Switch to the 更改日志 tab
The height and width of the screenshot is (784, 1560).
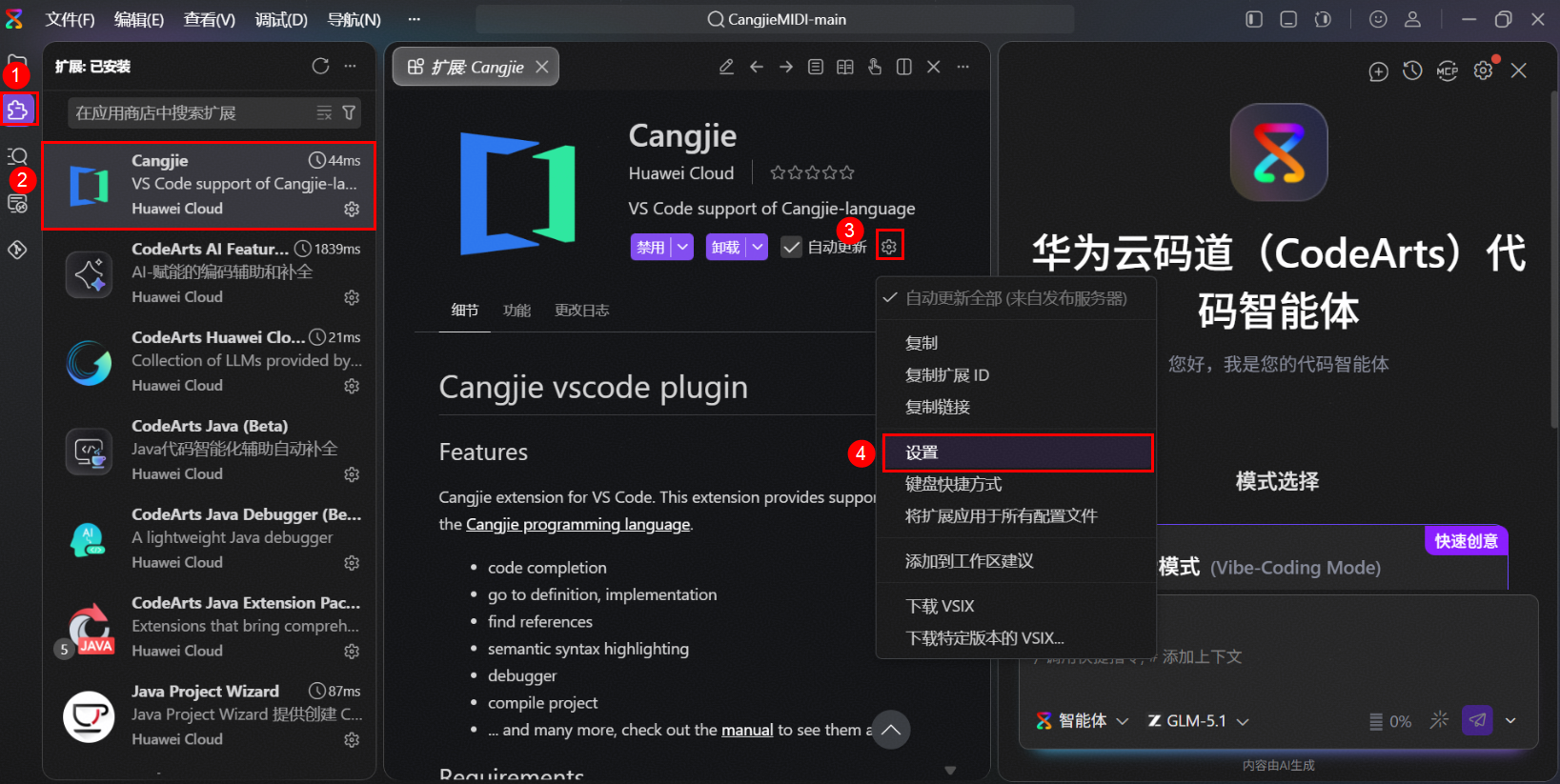click(x=581, y=311)
